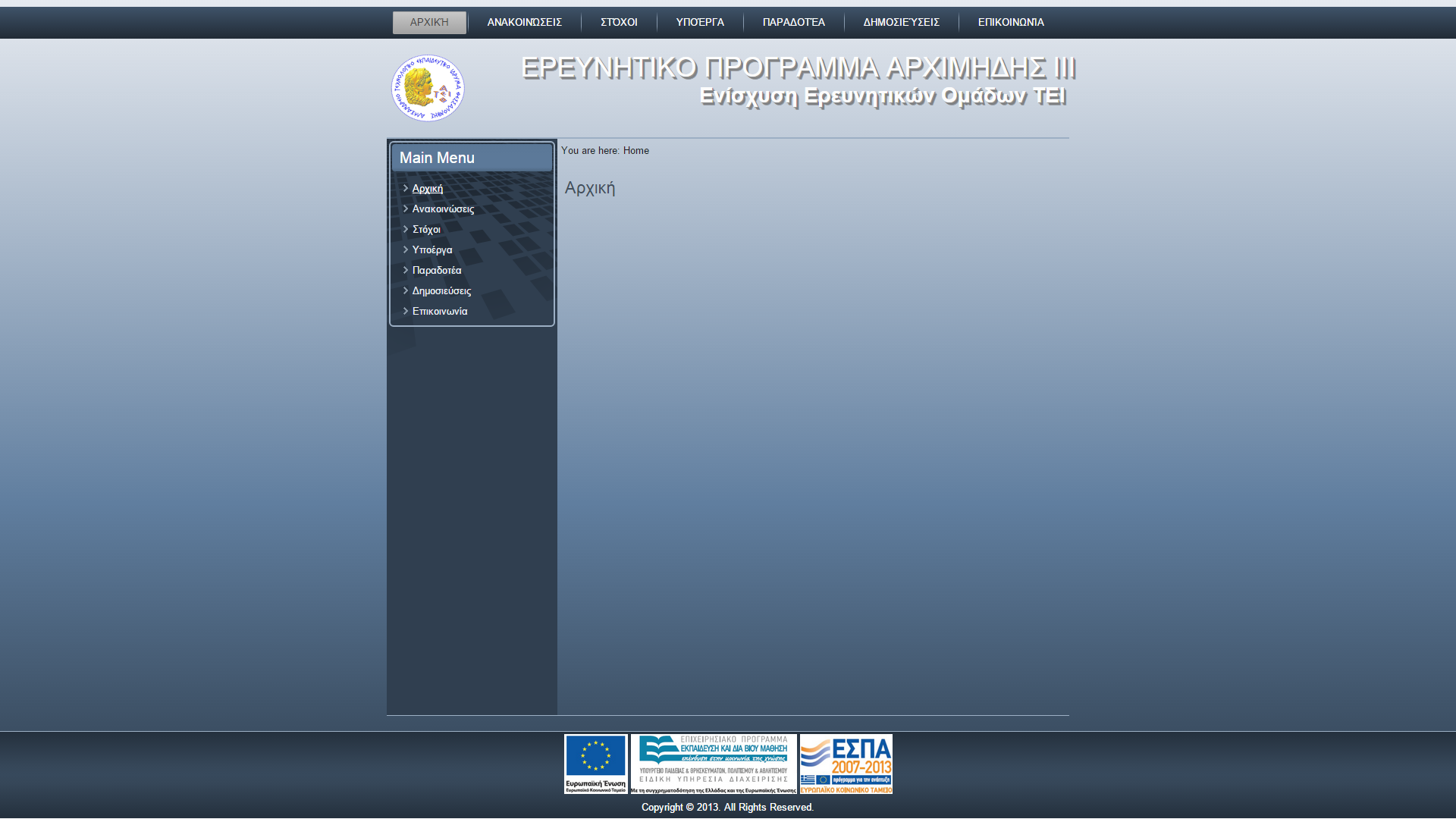1456x819 pixels.
Task: Open ΠΑΡΑΔΟΤΈΑ in top navigation
Action: pos(793,23)
